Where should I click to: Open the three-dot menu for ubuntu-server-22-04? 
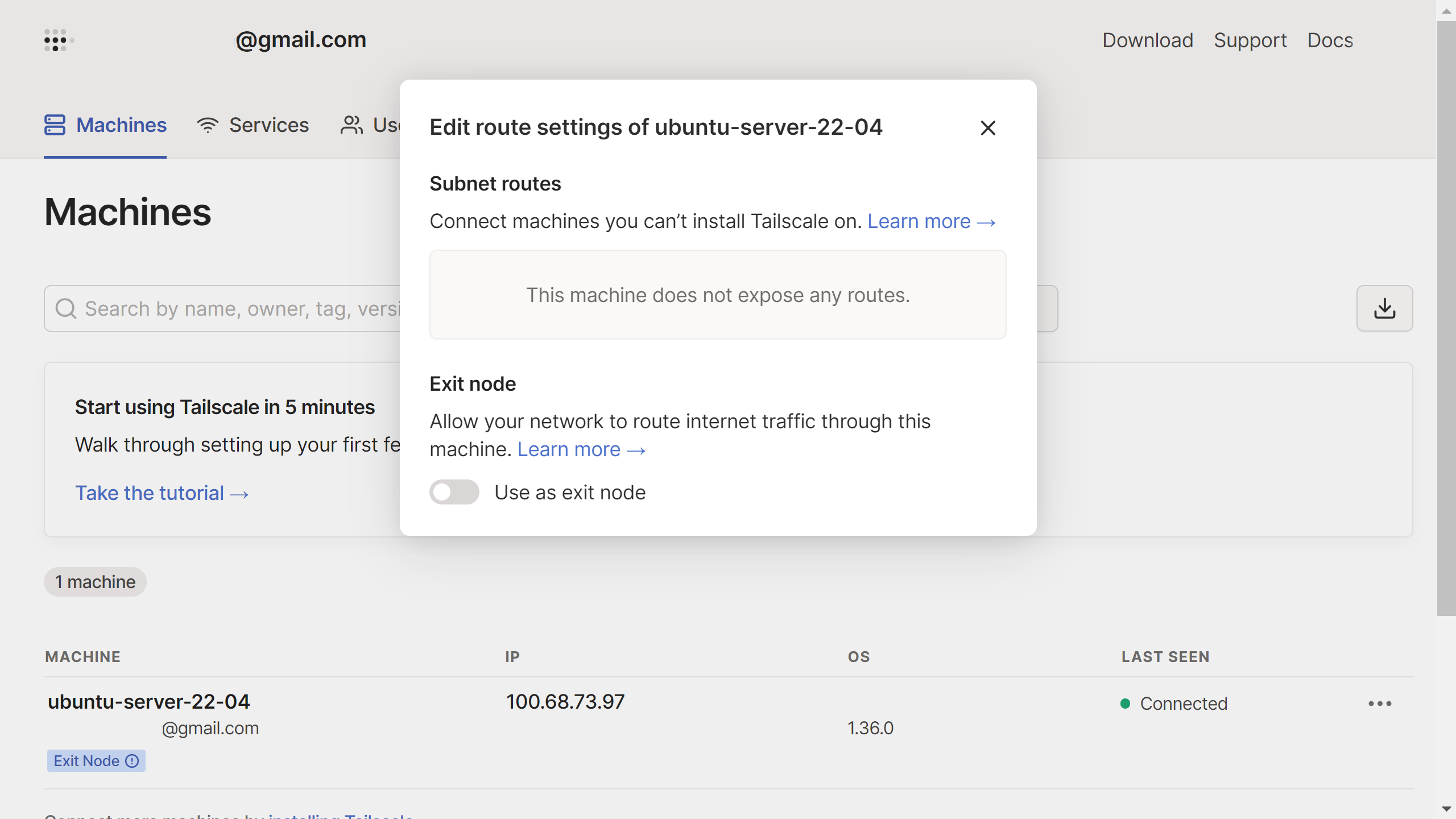pyautogui.click(x=1380, y=704)
